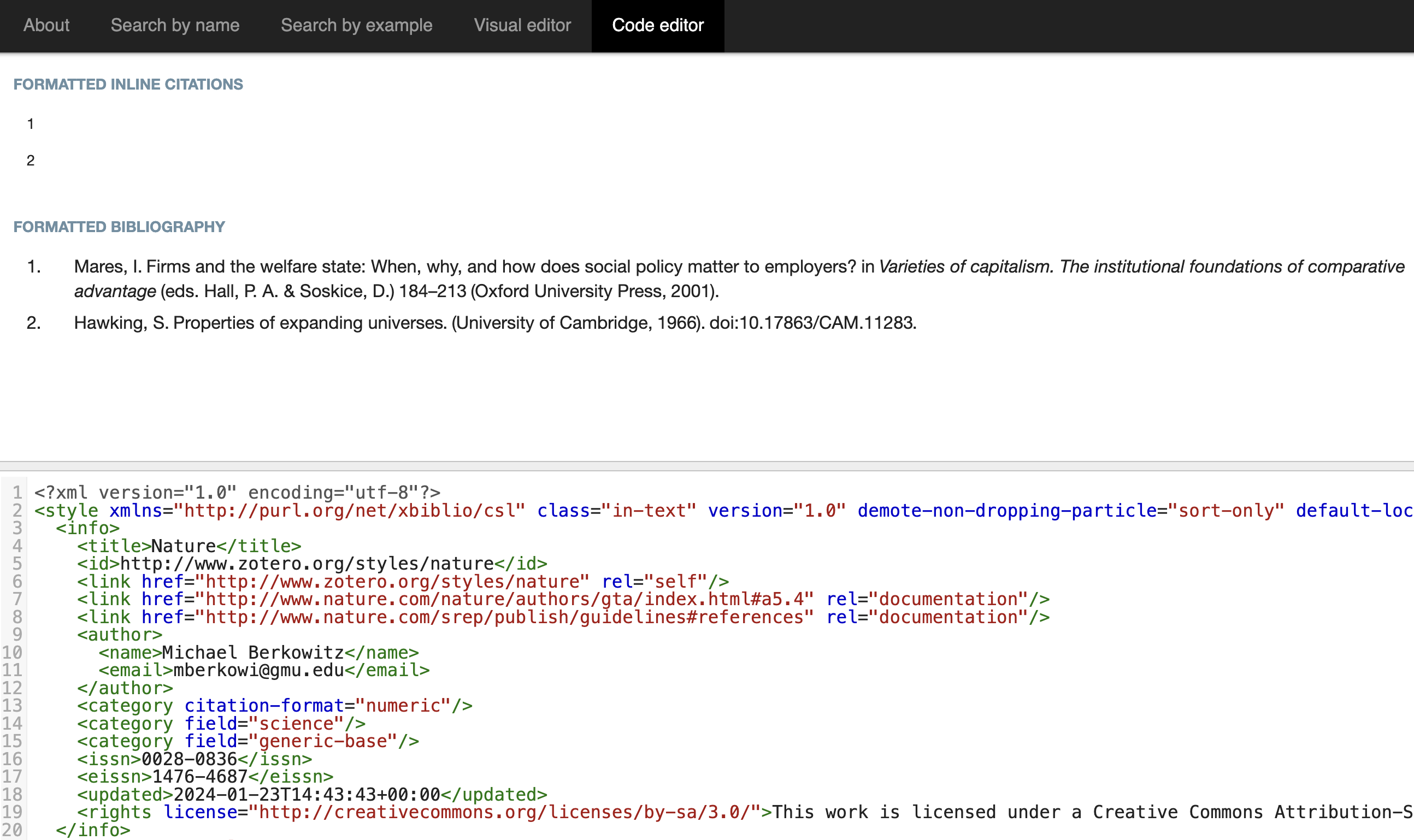Screen dimensions: 1414x840
Task: Click the creativecommons license URL in rights line
Action: (504, 812)
